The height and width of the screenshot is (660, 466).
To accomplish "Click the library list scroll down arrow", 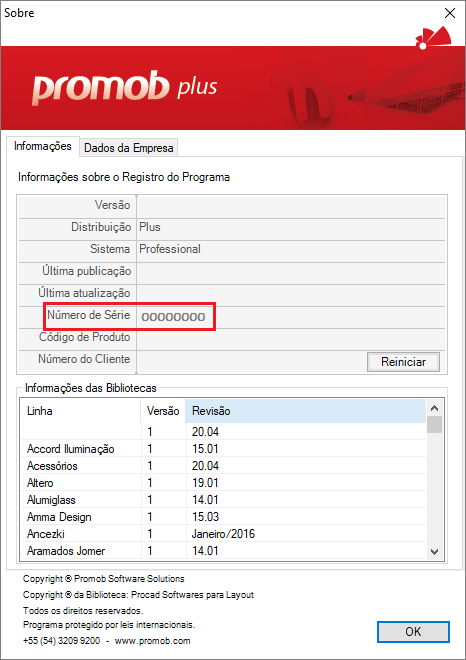I will [435, 551].
